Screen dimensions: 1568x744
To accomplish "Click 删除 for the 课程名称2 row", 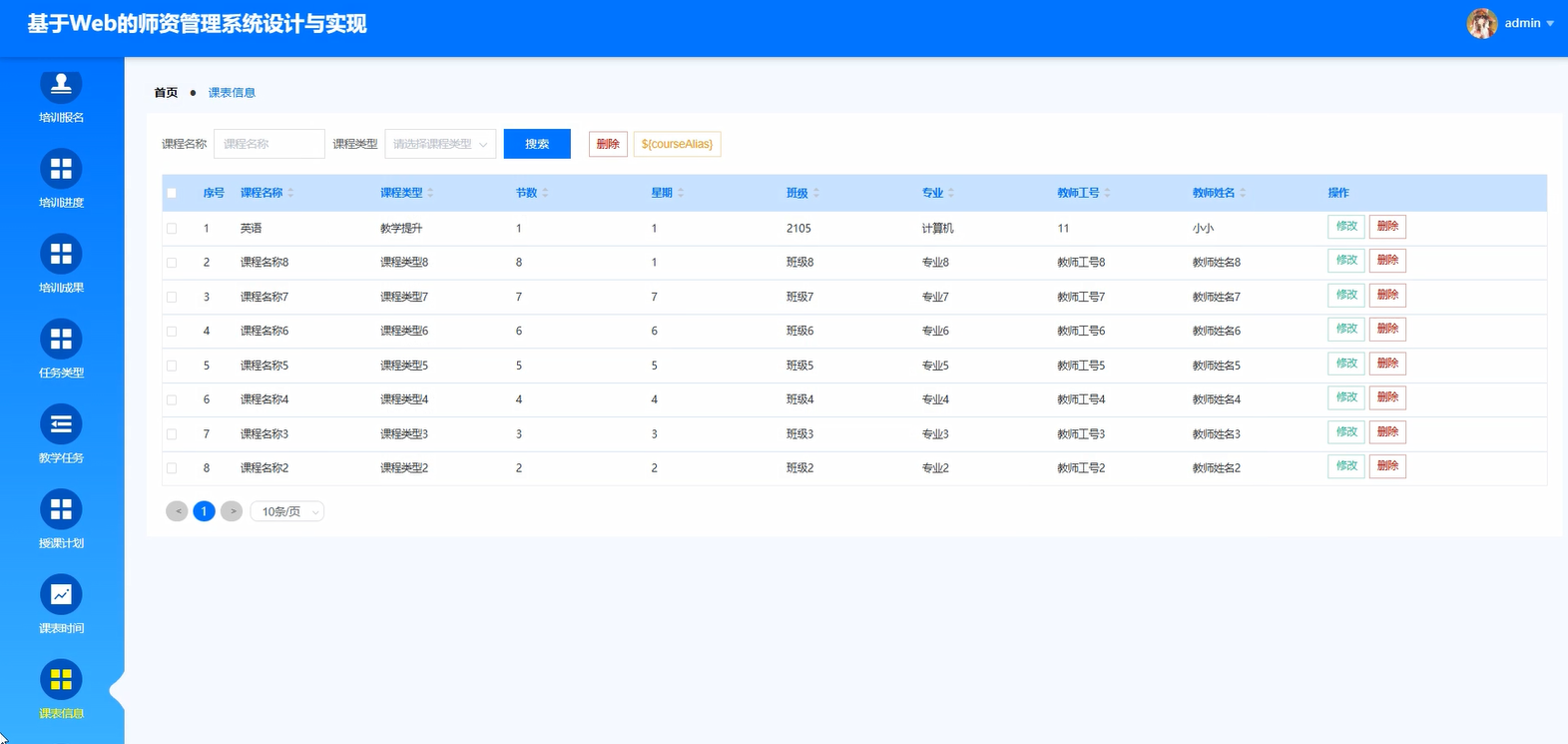I will (1387, 466).
